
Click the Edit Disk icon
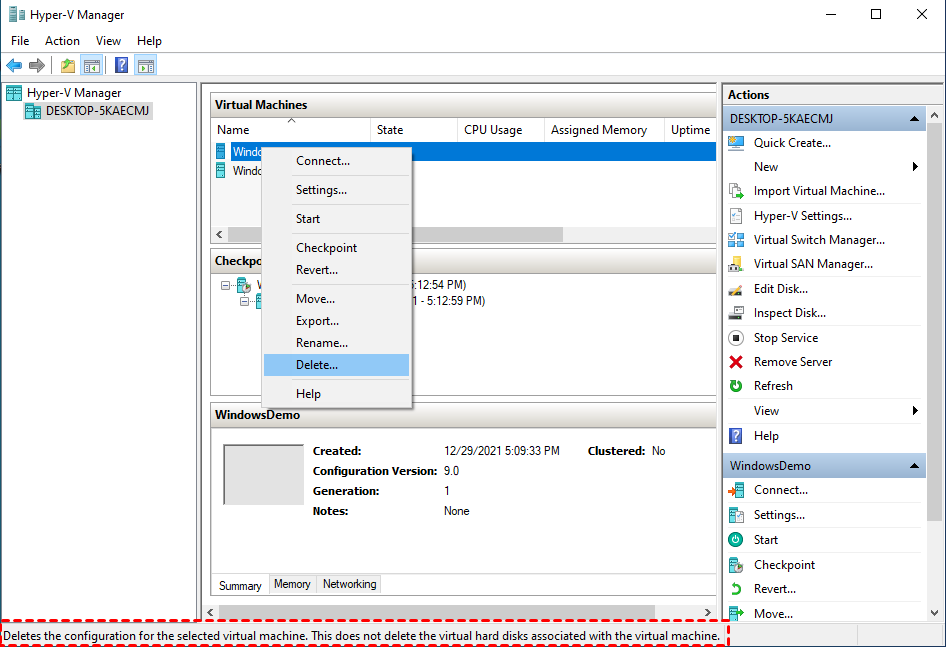tap(736, 290)
